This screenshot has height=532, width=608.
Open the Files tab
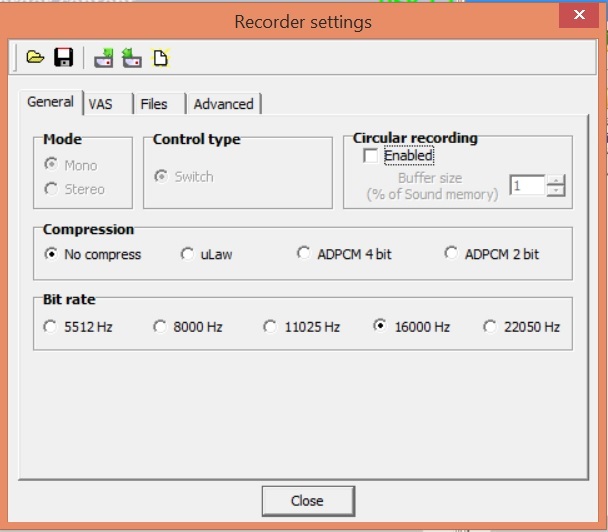click(159, 104)
